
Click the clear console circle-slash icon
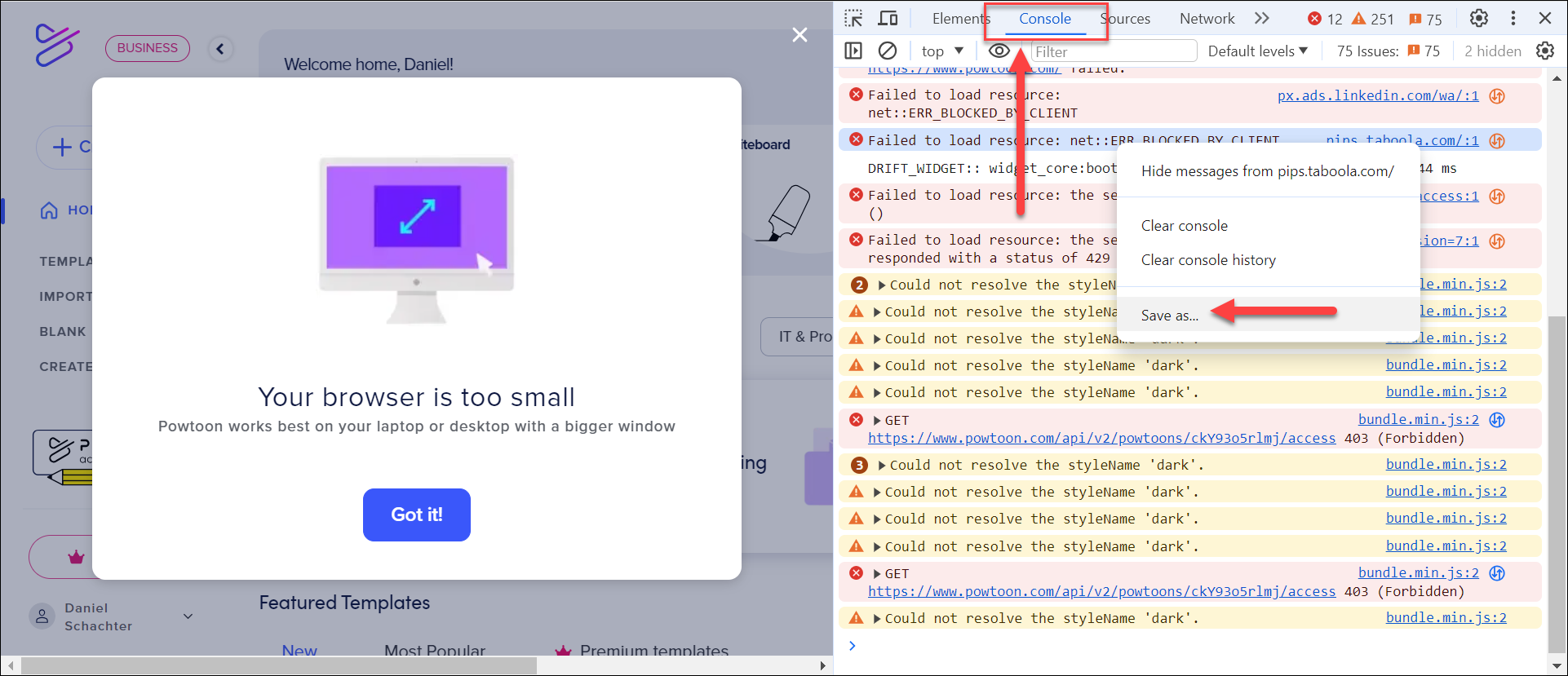click(888, 51)
